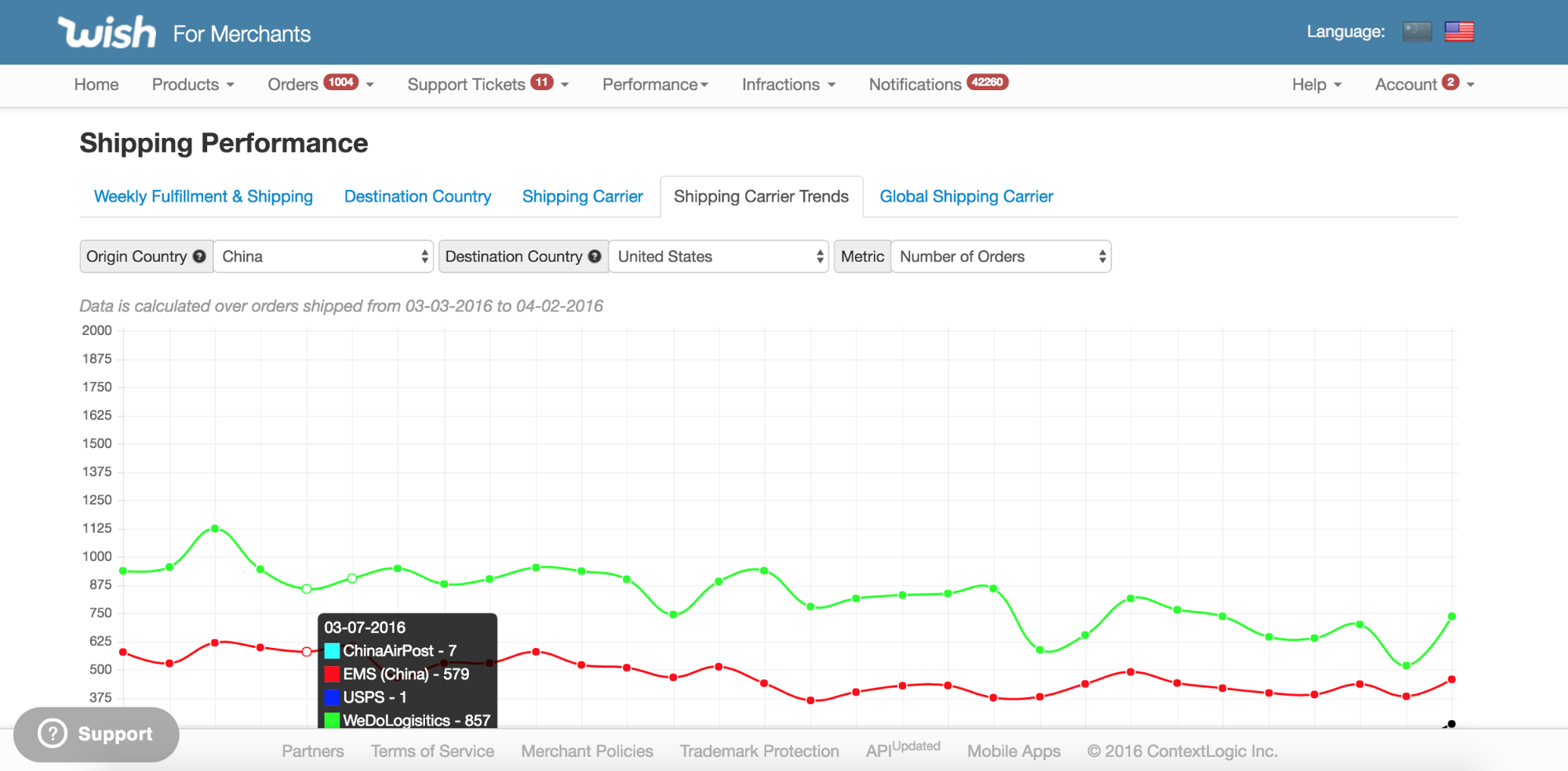The image size is (1568, 771).
Task: Click the Wish logo
Action: (x=107, y=32)
